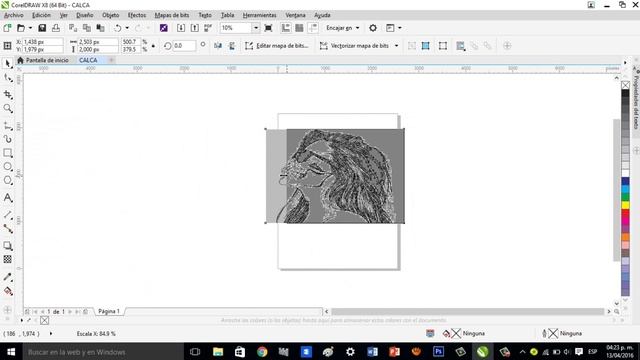The image size is (640, 360).
Task: Select the Polygon tool
Action: 8,180
